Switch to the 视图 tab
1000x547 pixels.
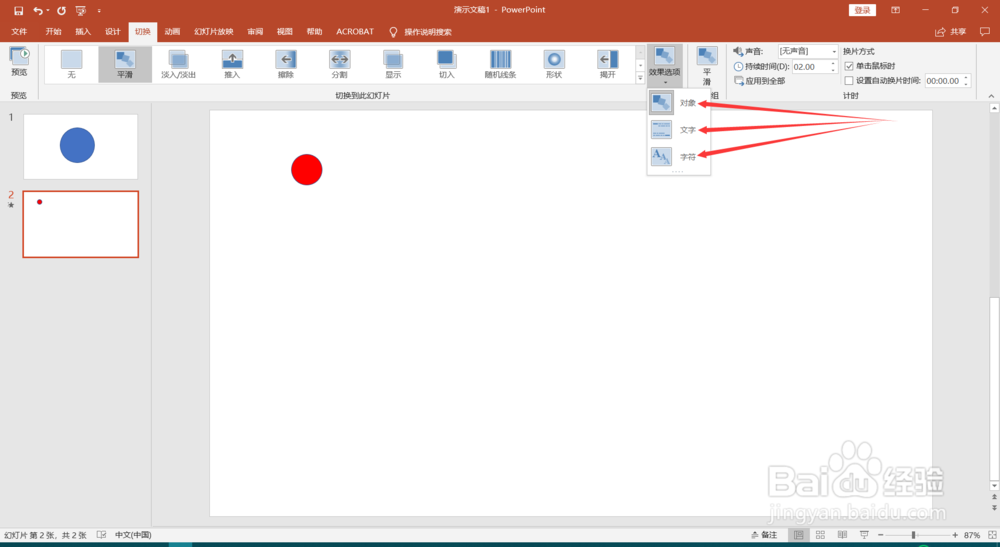pyautogui.click(x=284, y=31)
